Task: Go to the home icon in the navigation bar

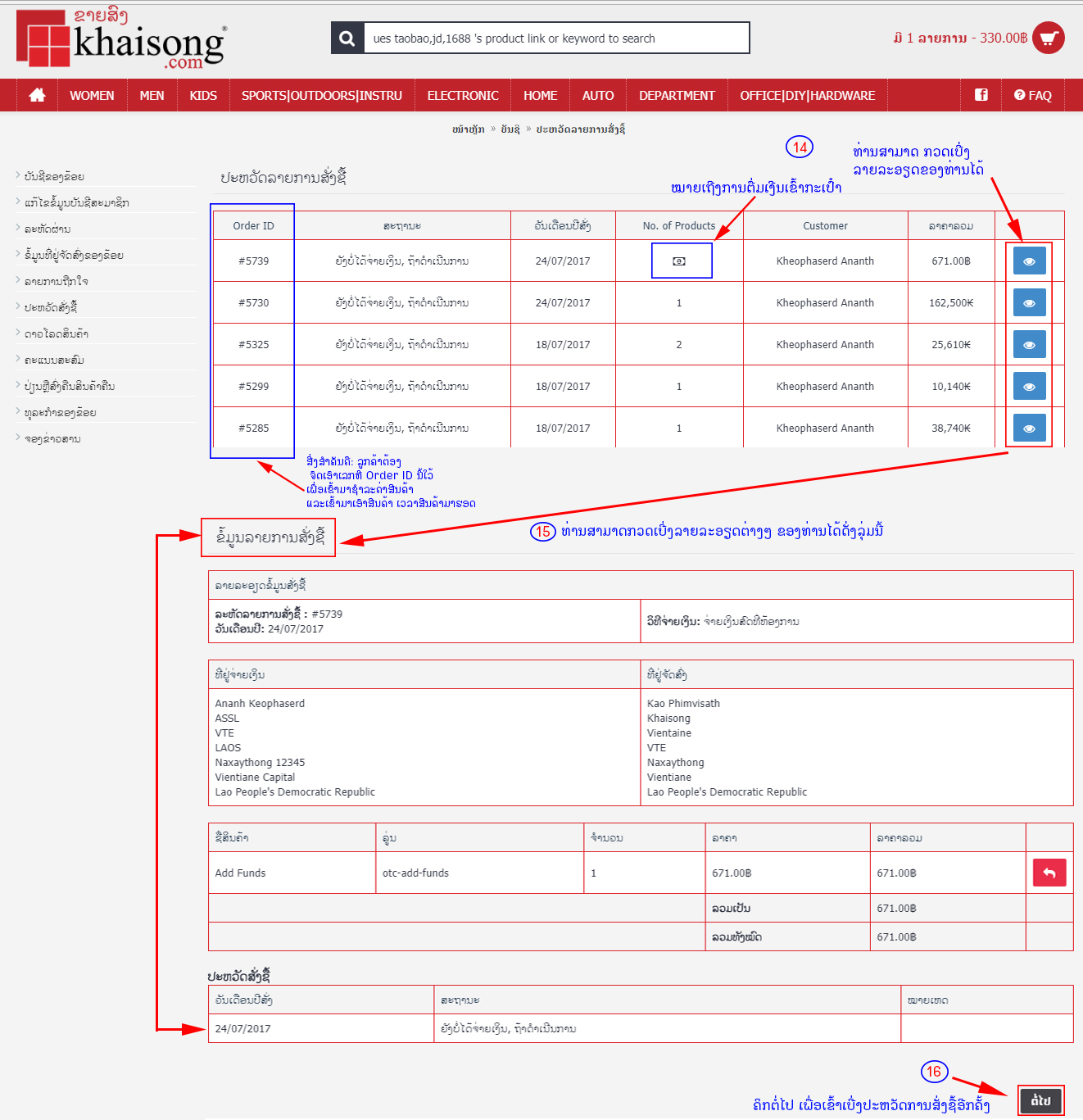Action: point(37,95)
